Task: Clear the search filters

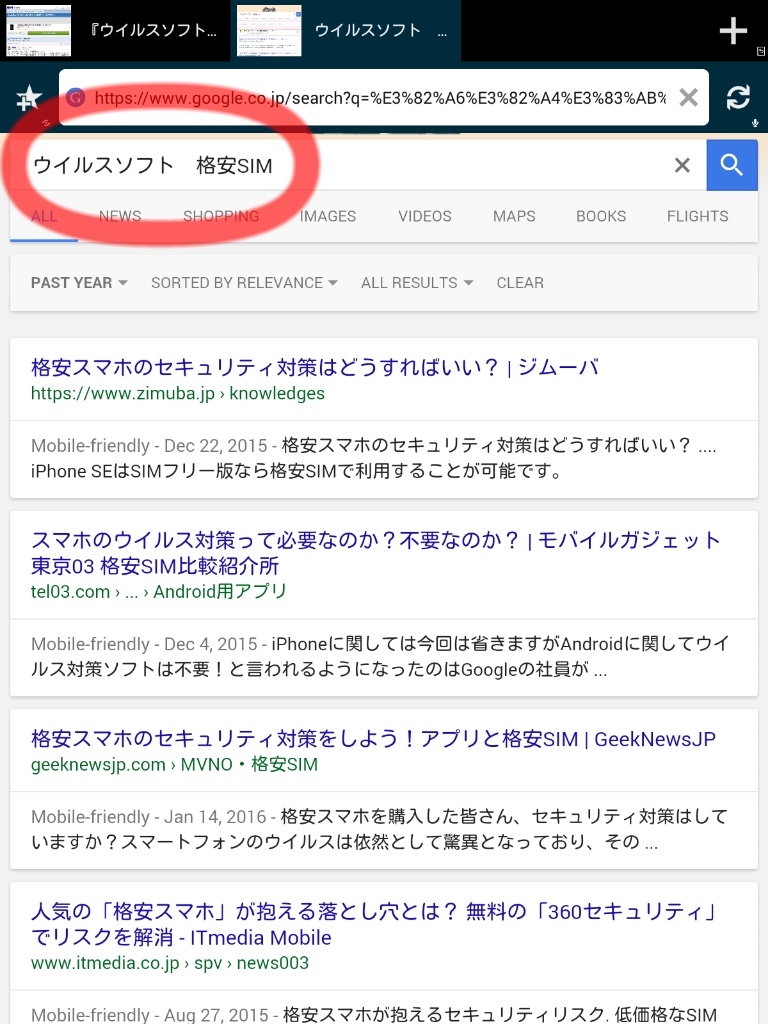Action: pos(520,283)
